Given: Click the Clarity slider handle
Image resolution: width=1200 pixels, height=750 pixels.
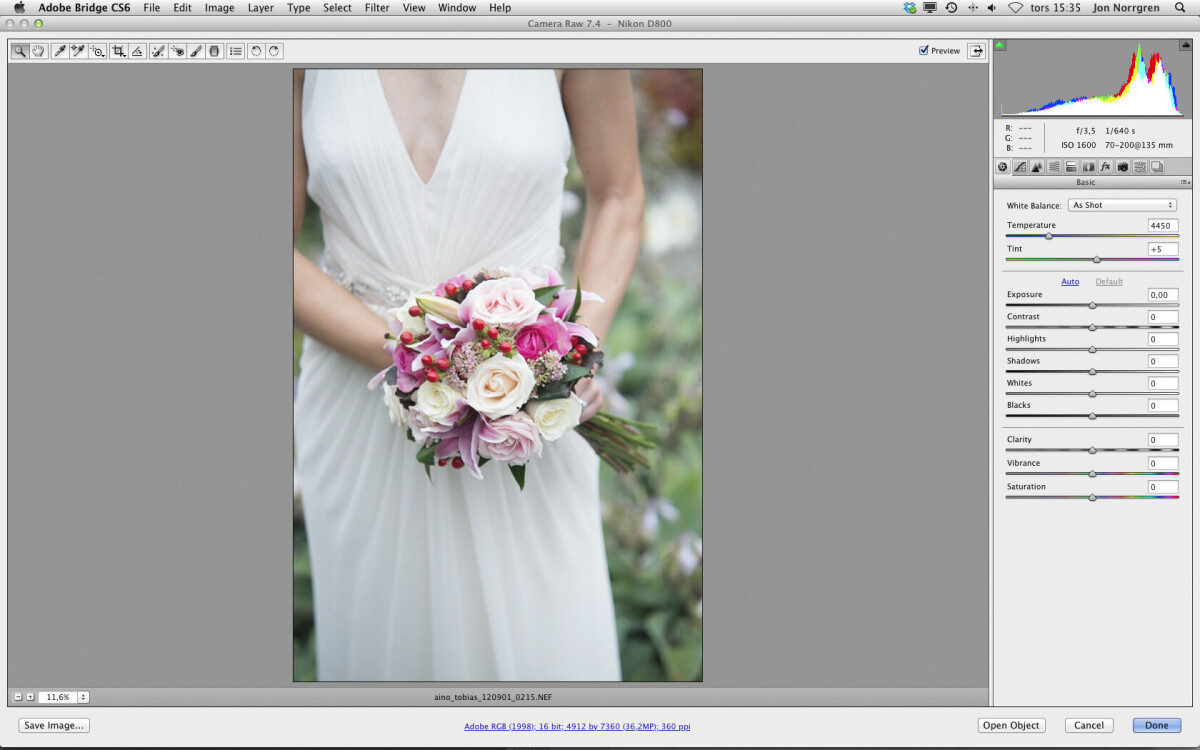Looking at the screenshot, I should (1092, 451).
